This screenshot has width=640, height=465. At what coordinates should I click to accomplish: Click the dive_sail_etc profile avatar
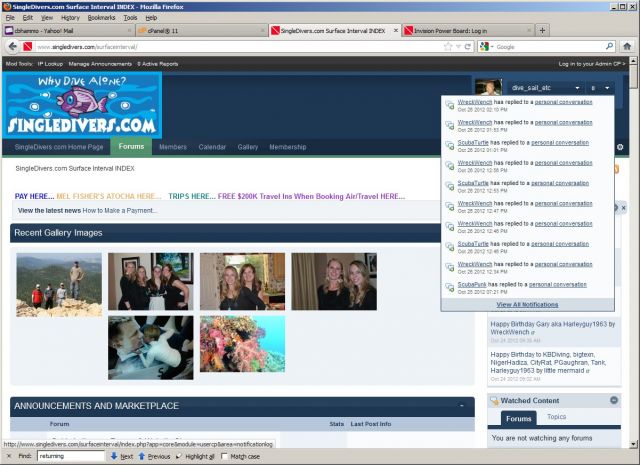[488, 87]
